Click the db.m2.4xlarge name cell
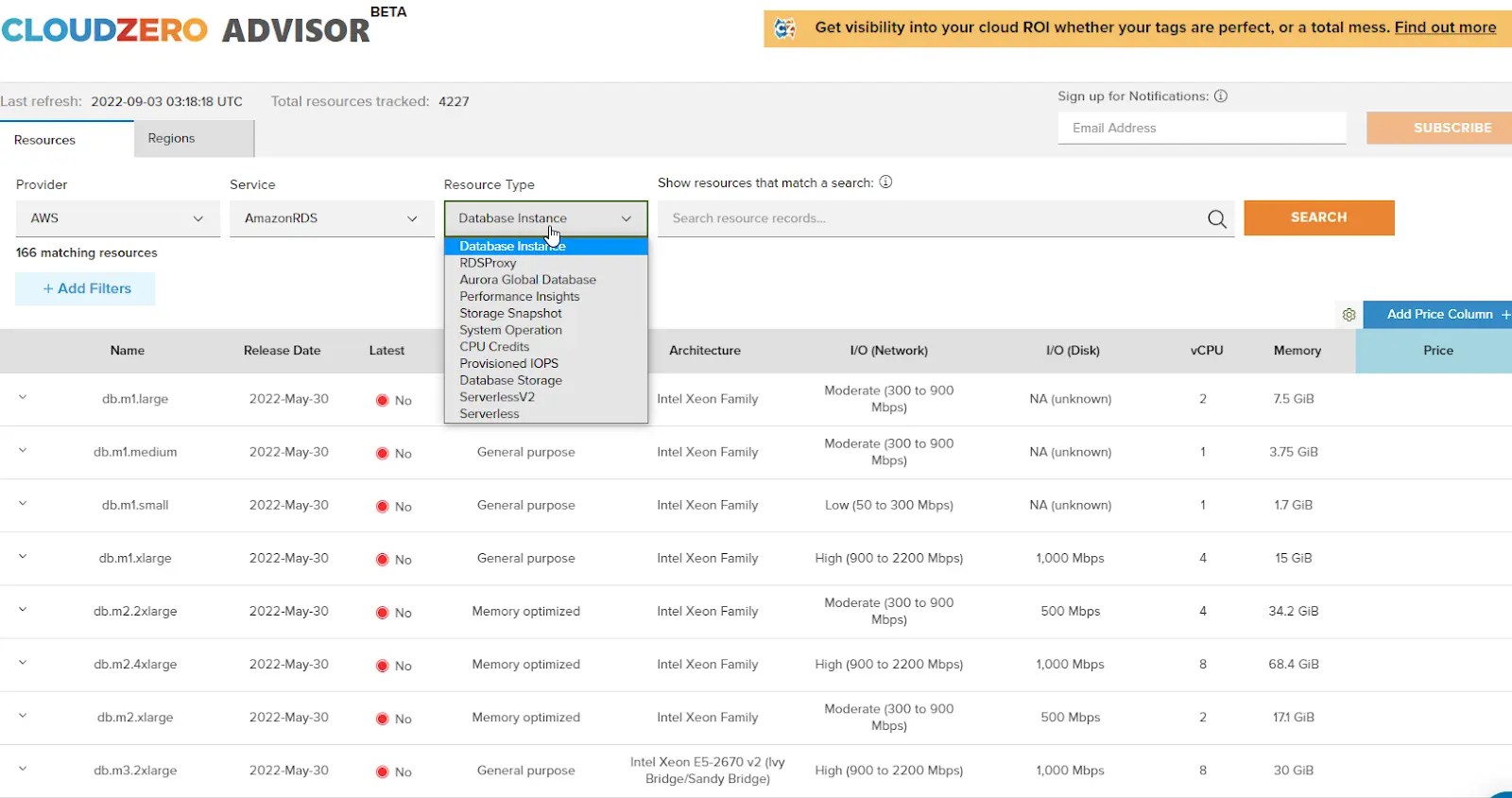 pyautogui.click(x=135, y=665)
